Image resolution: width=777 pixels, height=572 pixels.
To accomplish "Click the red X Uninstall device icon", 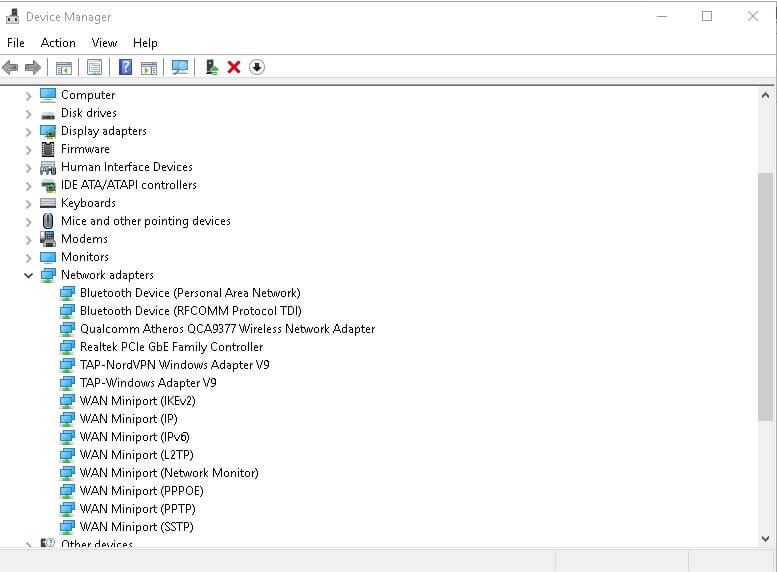I will (234, 67).
